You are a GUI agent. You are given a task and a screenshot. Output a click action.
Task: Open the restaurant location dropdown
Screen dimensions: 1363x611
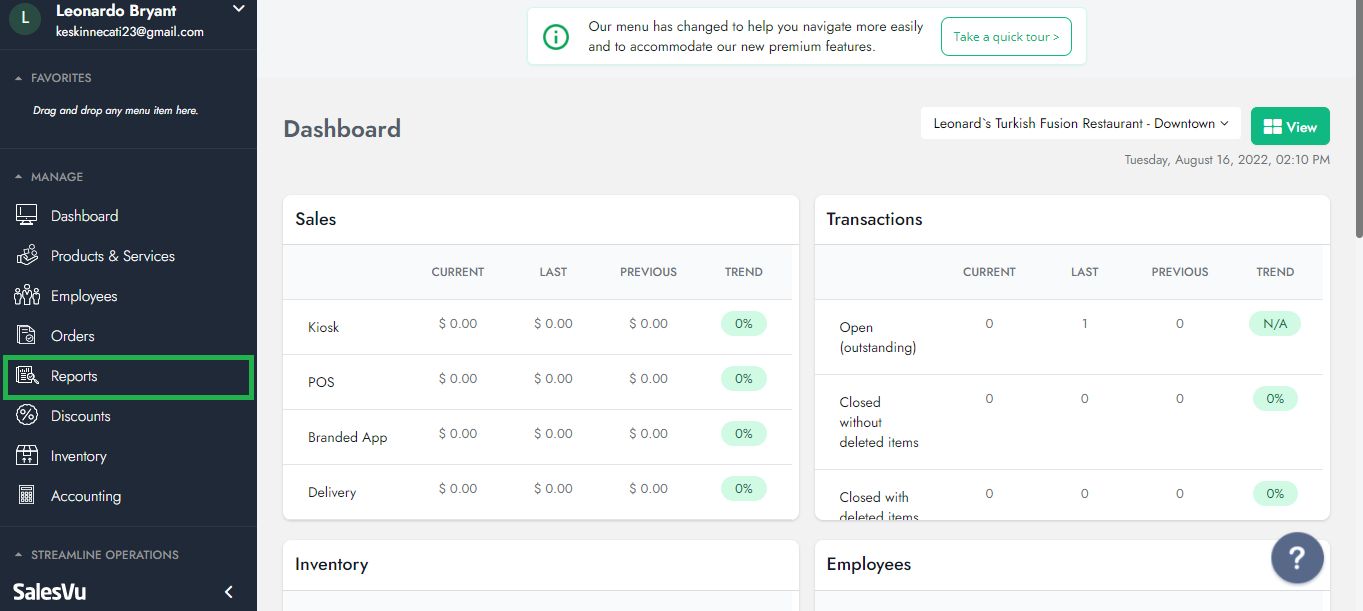(x=1080, y=124)
